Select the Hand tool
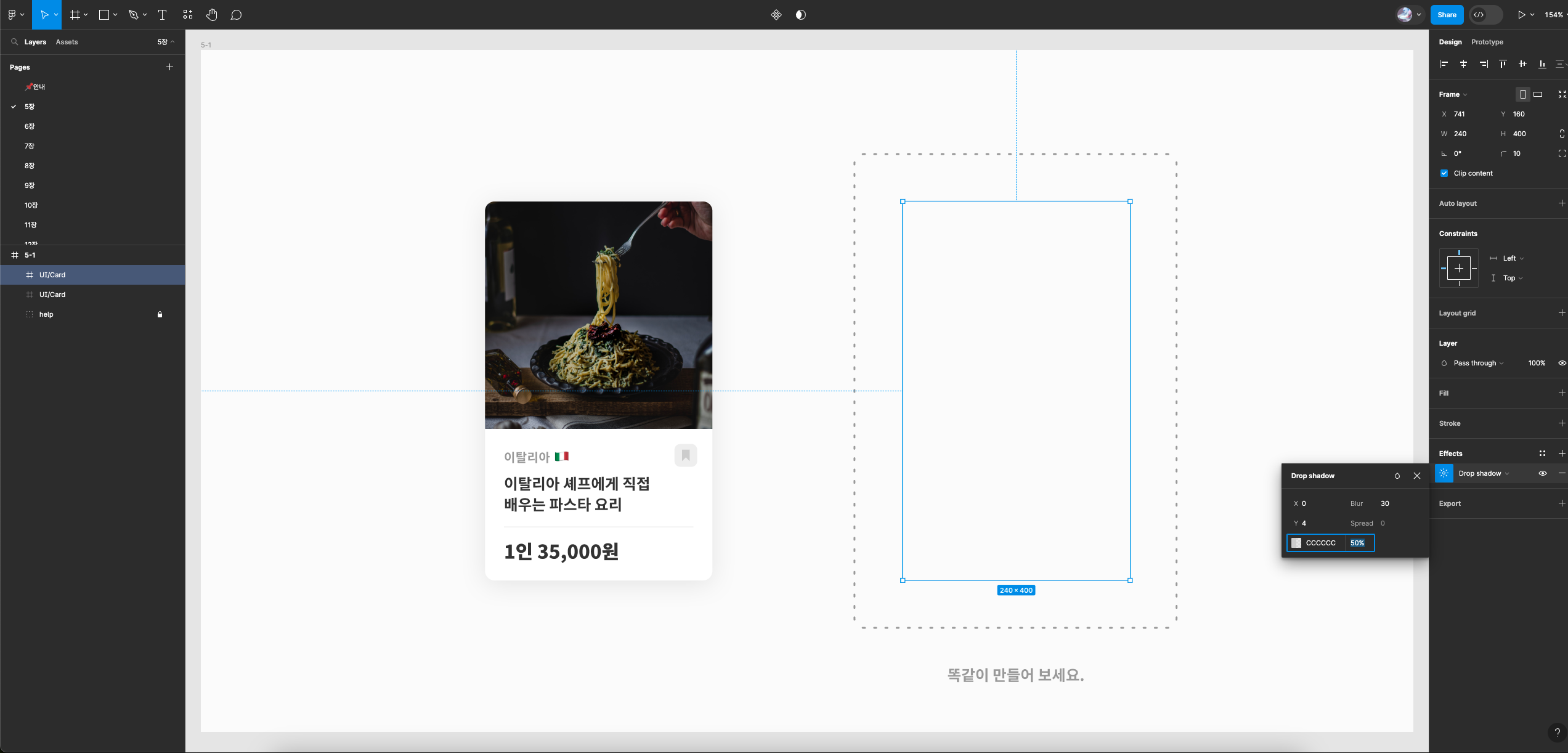 tap(211, 15)
